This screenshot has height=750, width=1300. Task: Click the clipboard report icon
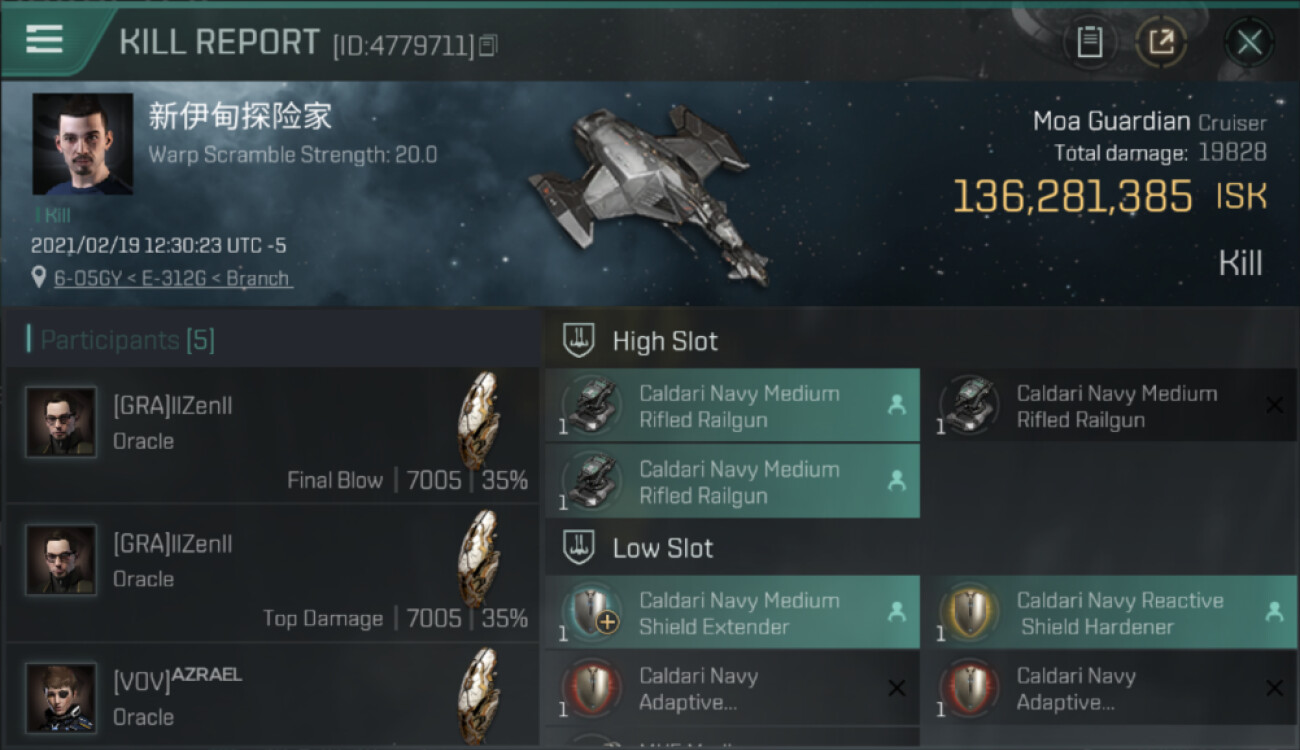(x=1089, y=42)
